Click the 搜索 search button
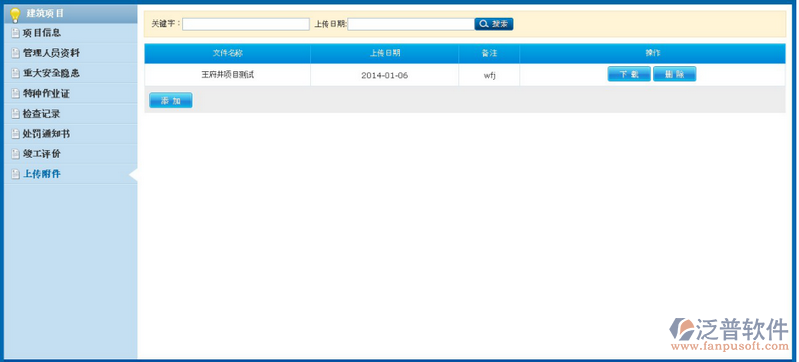Screen dimensions: 799x362 (494, 24)
